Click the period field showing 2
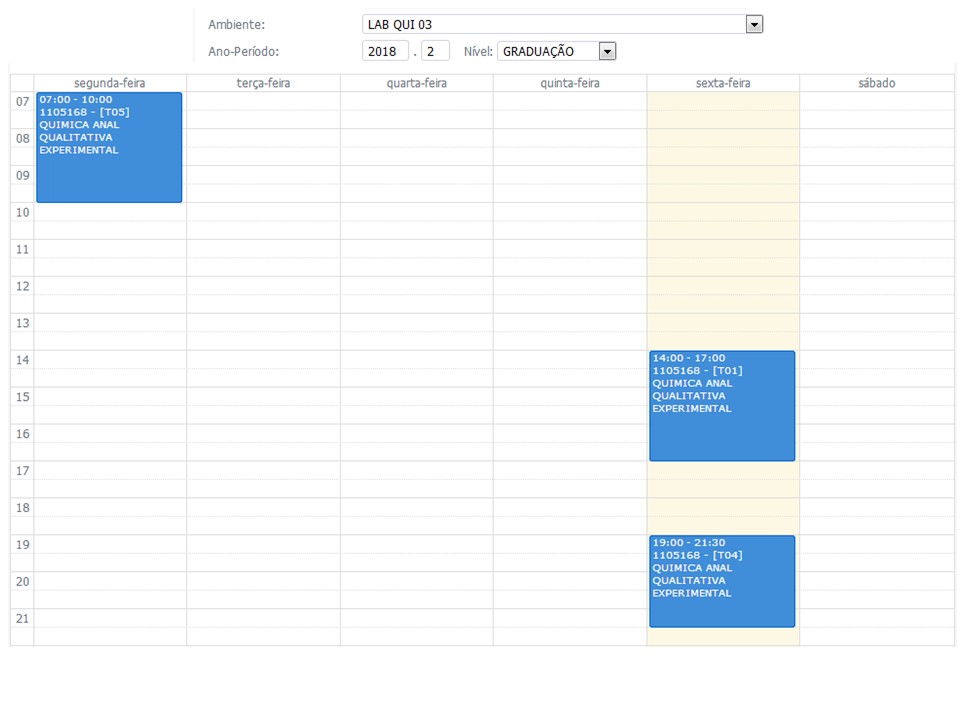 click(435, 51)
